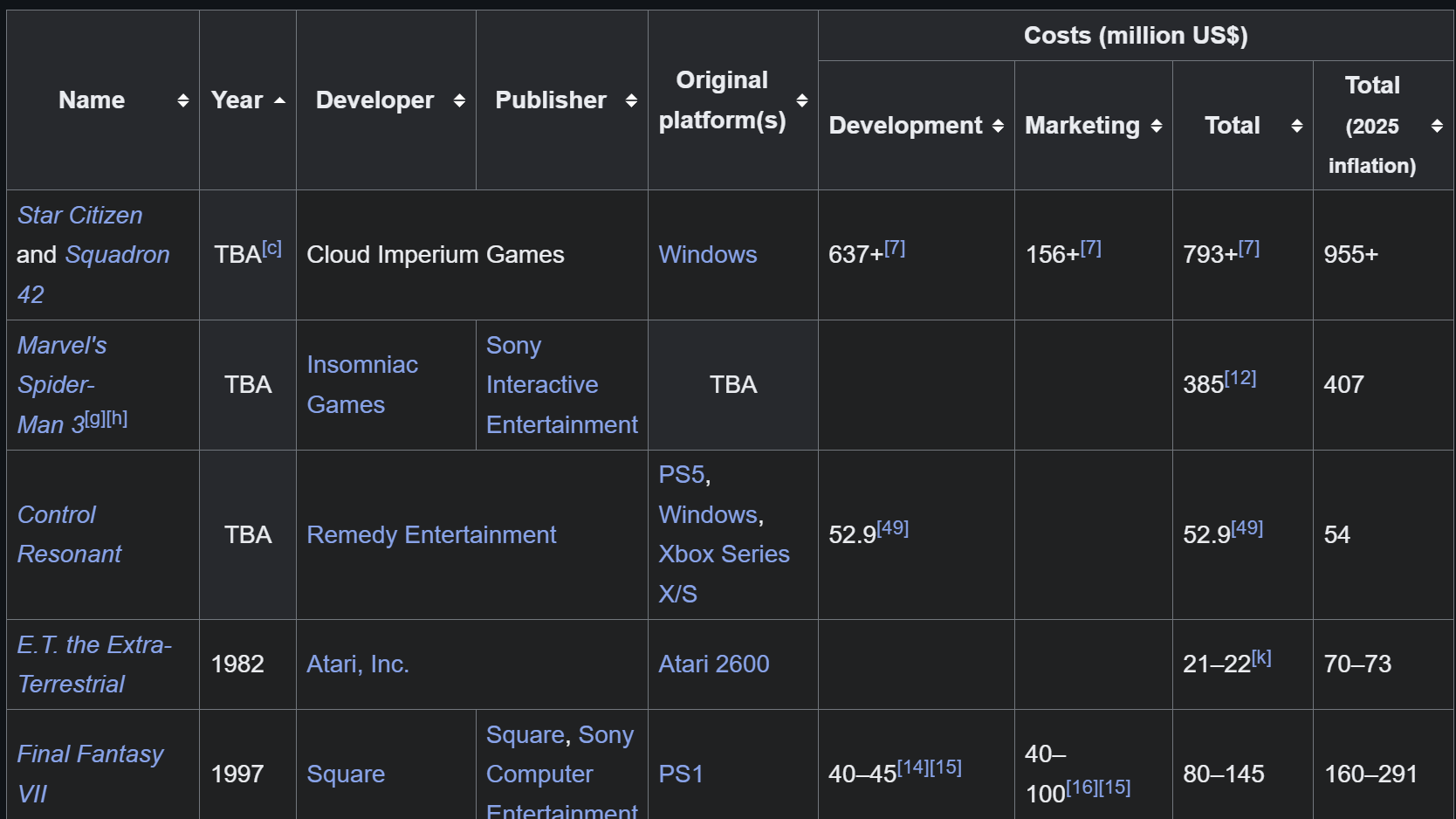Screen dimensions: 1456x819
Task: Open the Xbox Series X/S link
Action: [x=724, y=574]
